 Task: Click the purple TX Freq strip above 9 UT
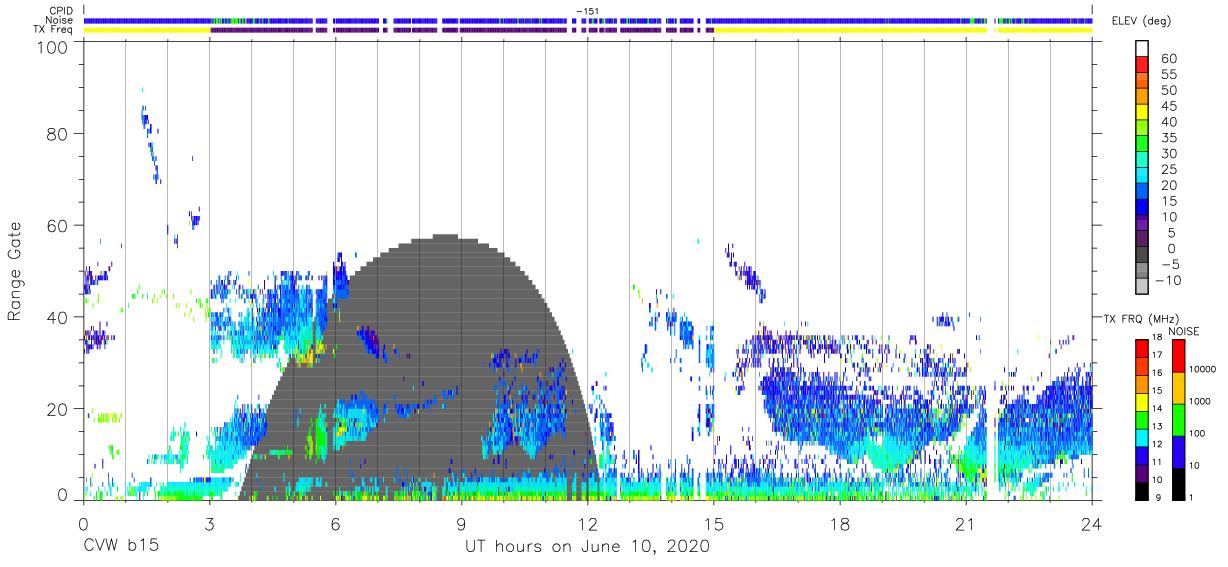tap(462, 30)
